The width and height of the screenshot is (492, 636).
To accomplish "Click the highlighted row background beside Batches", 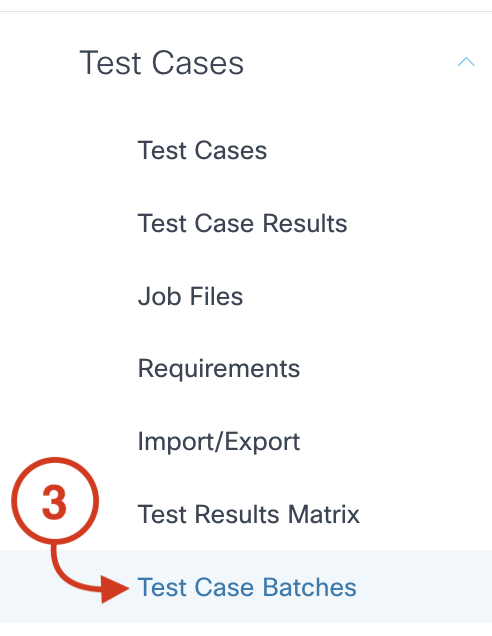I will 422,587.
